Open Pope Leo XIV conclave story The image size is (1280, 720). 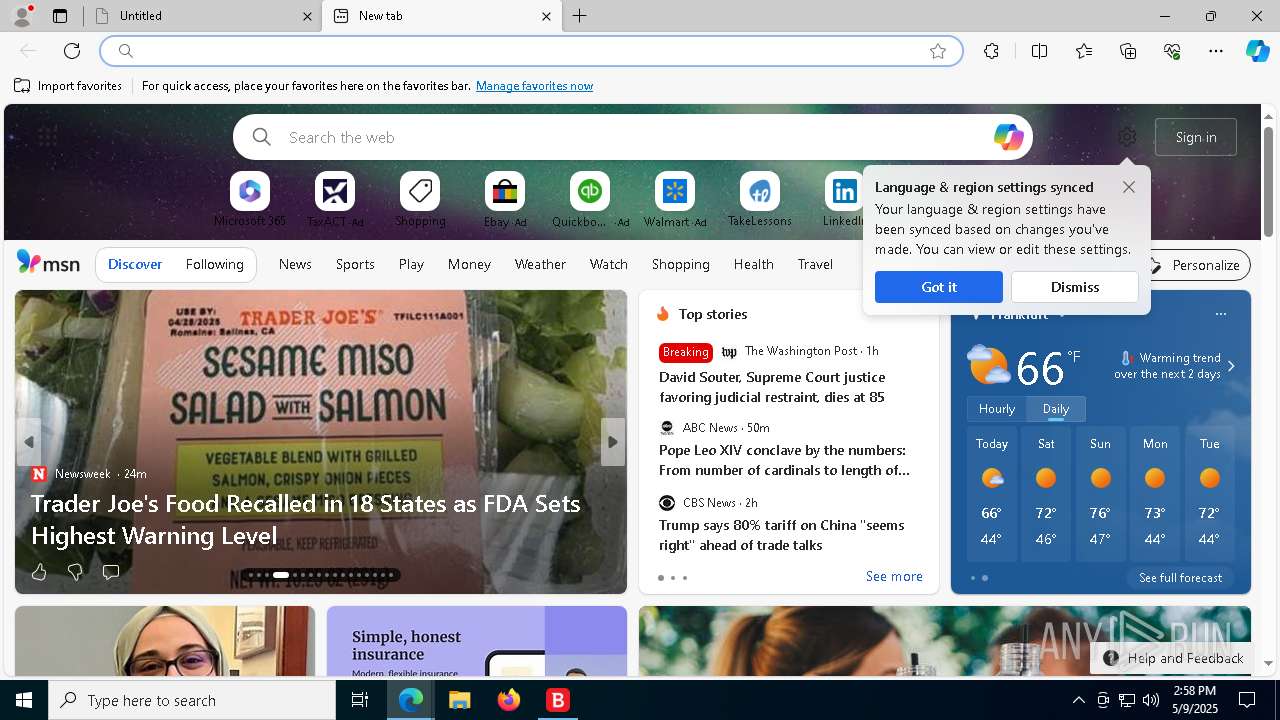[x=784, y=460]
